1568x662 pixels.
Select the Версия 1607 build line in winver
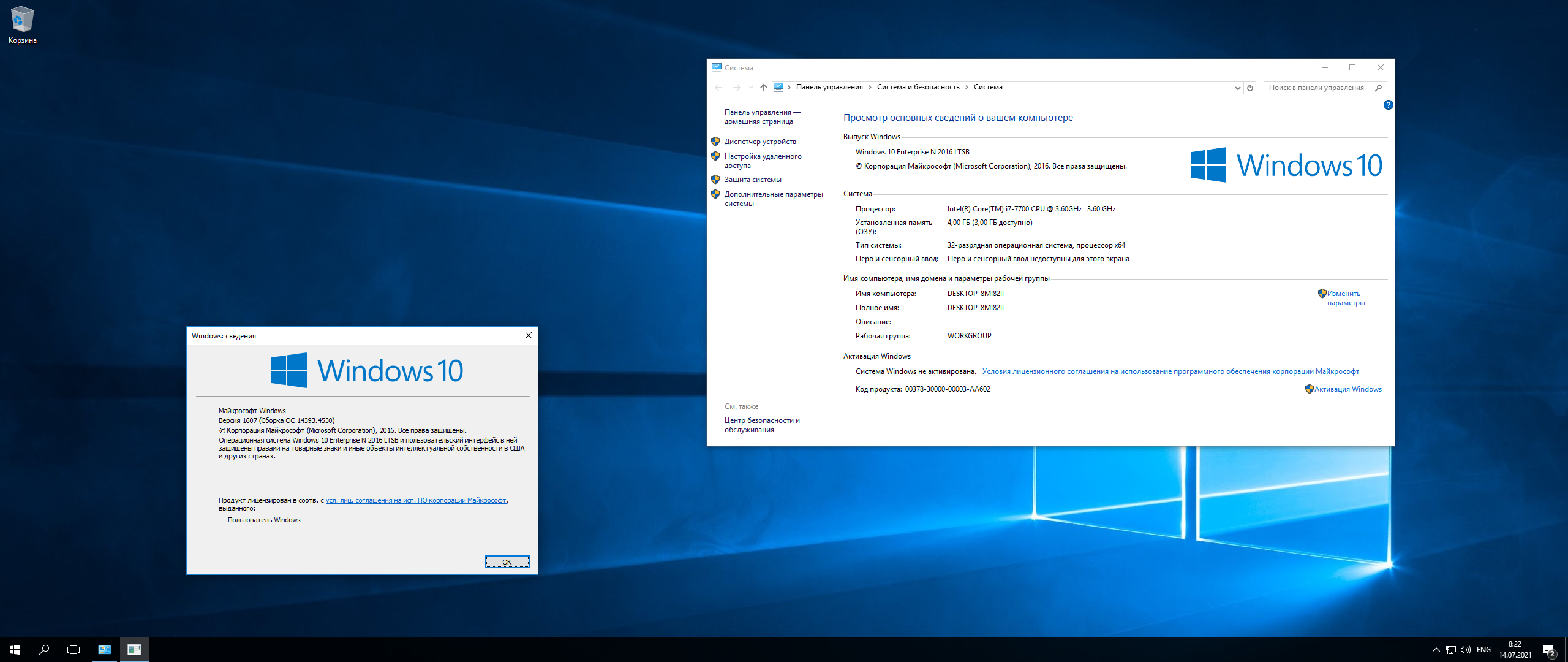click(277, 420)
